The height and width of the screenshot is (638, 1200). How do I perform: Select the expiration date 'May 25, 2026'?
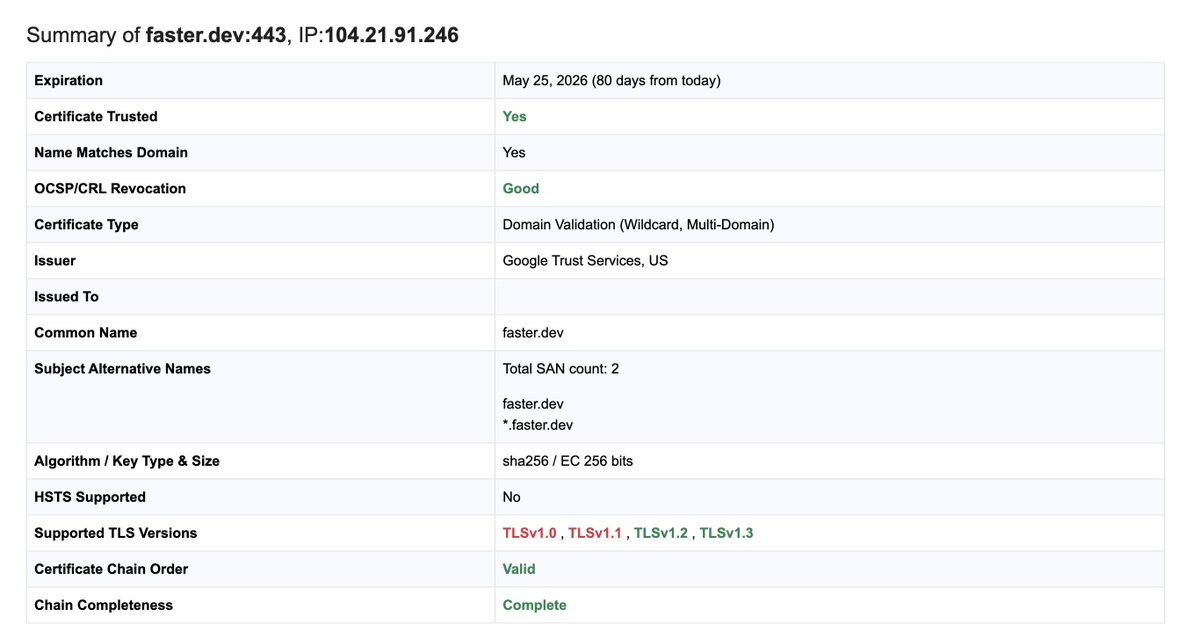click(545, 80)
